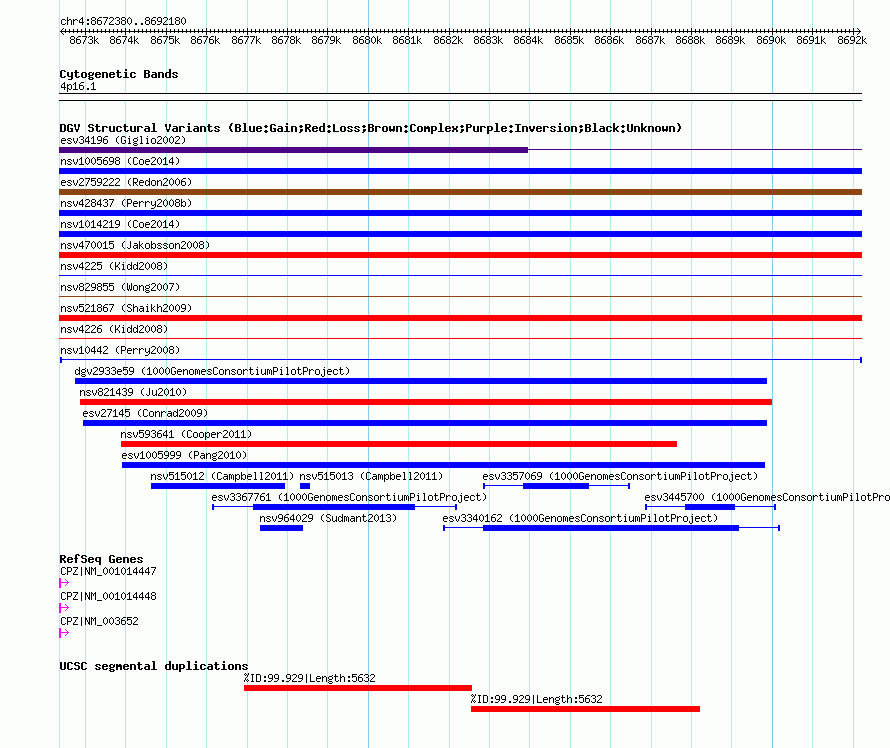890x748 pixels.
Task: Select the esv3367761 blue feature bar
Action: tap(334, 507)
